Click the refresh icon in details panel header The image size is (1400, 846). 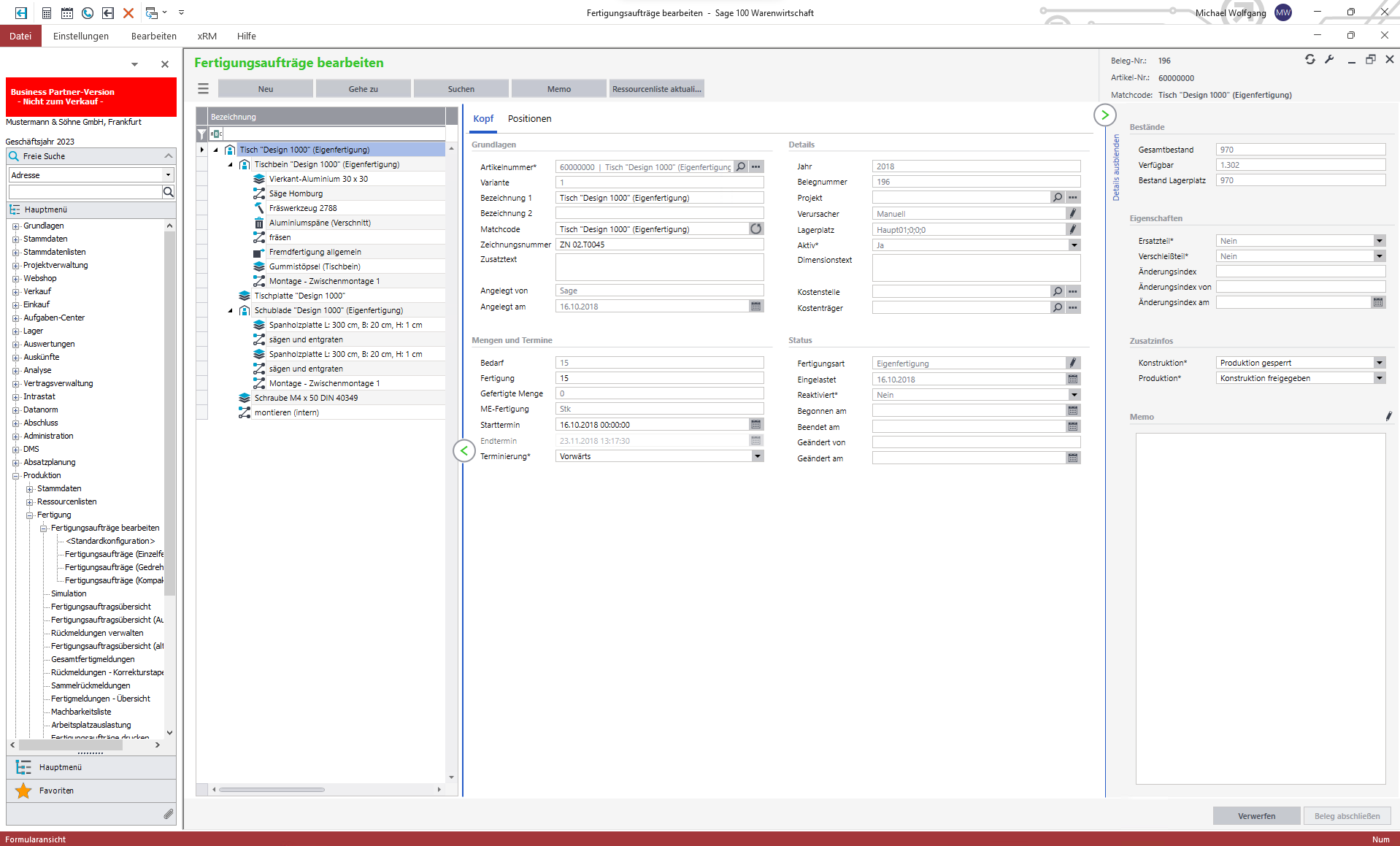point(1310,60)
